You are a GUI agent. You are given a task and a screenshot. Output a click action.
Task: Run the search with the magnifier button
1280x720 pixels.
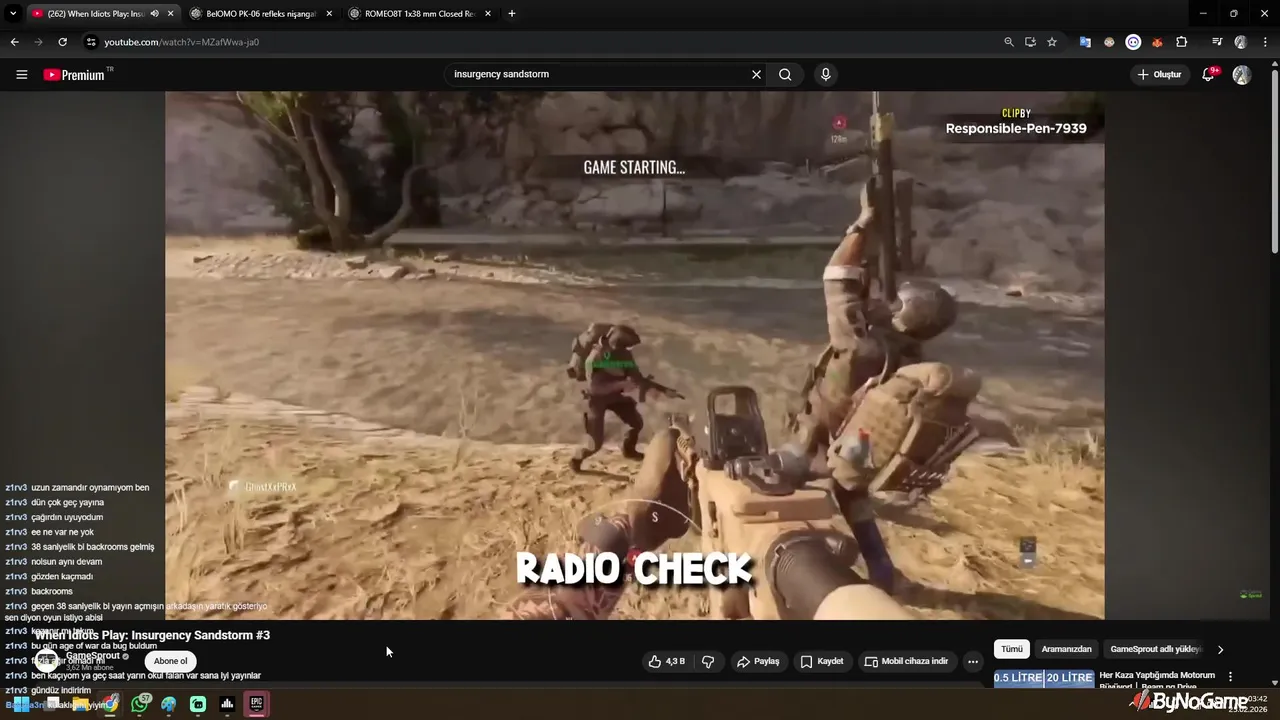(x=785, y=74)
